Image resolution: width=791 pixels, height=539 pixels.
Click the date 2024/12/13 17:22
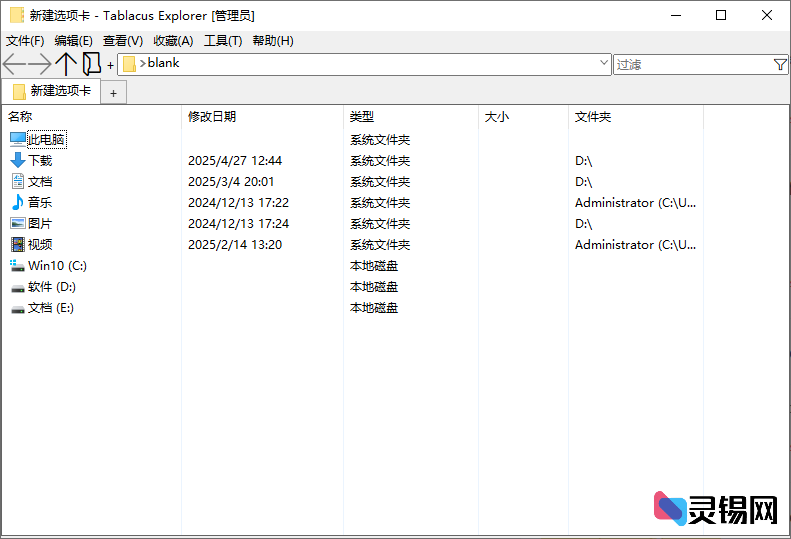pos(239,203)
